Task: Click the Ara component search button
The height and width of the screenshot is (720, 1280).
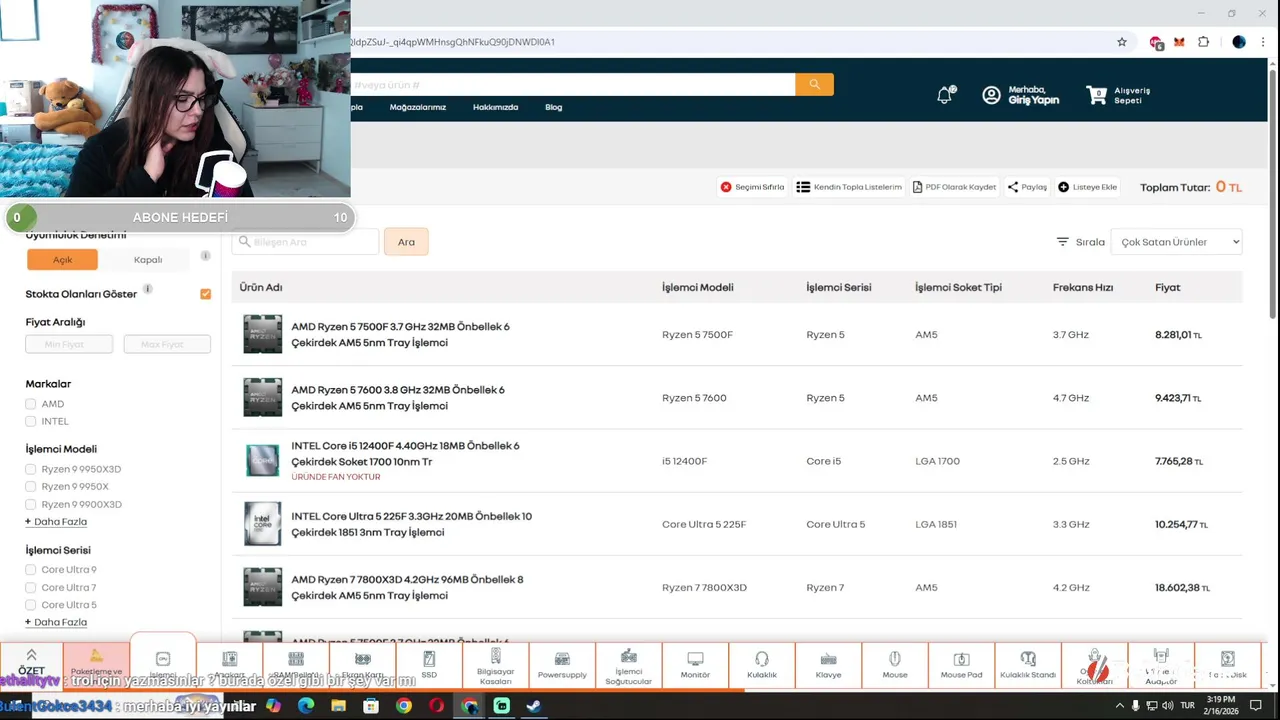Action: pyautogui.click(x=406, y=242)
